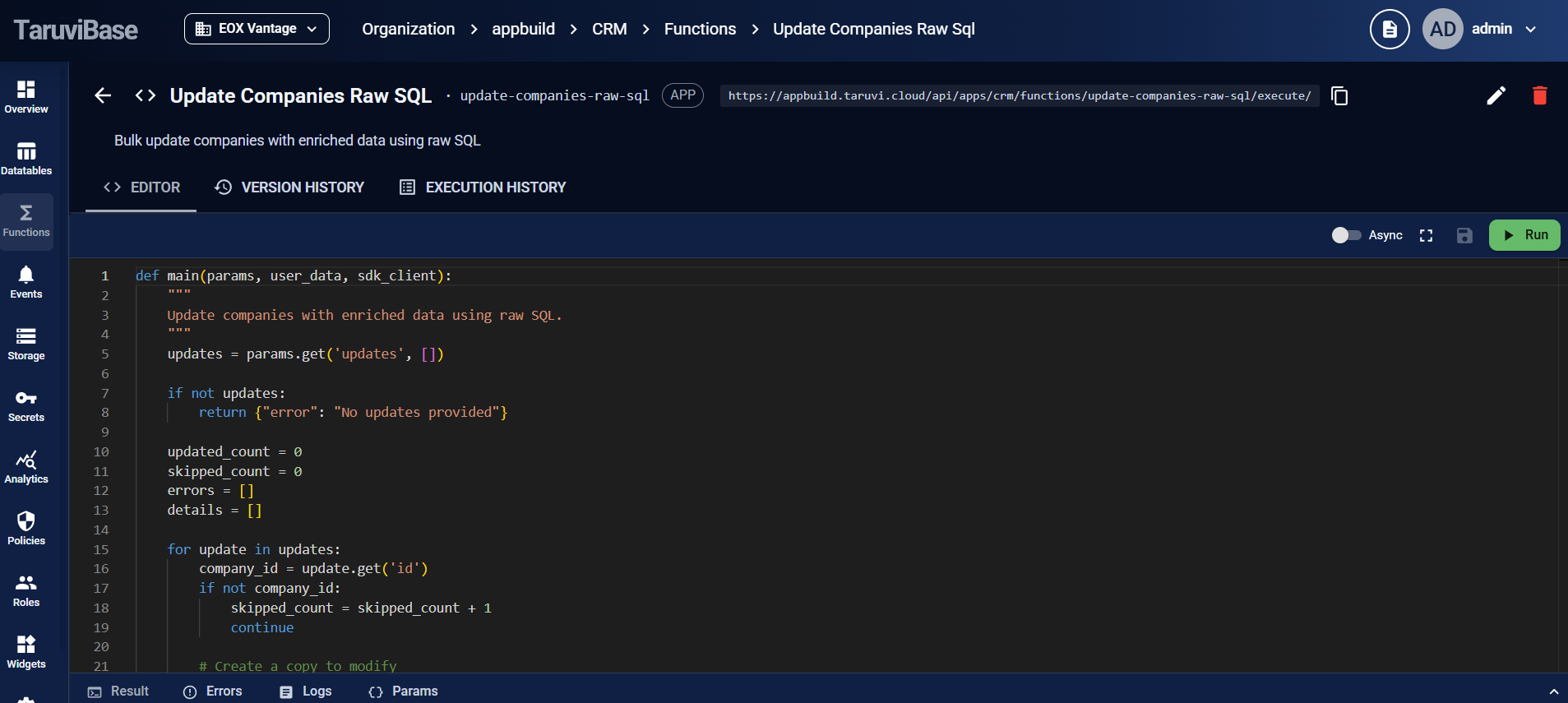Viewport: 1568px width, 703px height.
Task: Open Roles in the sidebar
Action: click(x=26, y=590)
